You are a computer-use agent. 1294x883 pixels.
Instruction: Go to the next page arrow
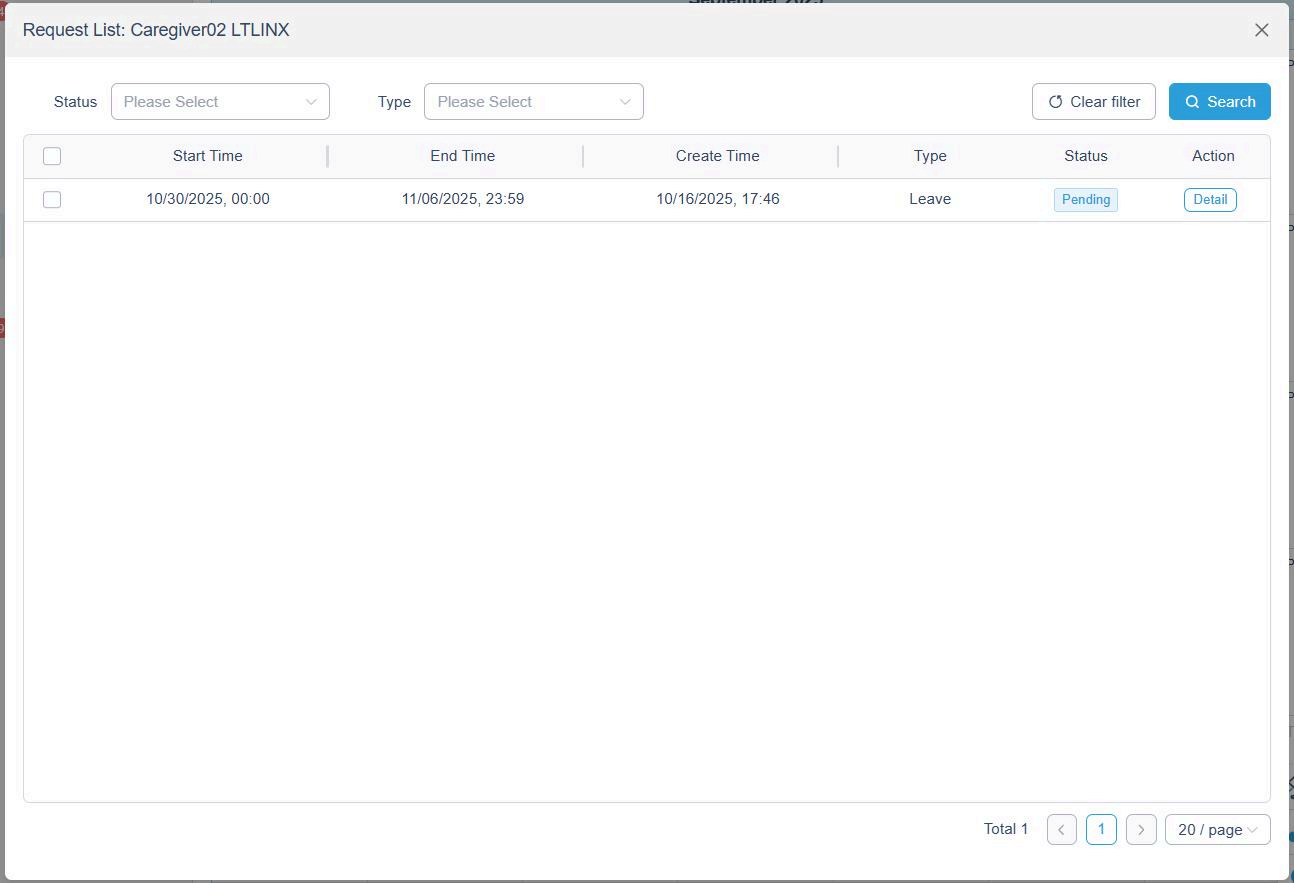1140,829
